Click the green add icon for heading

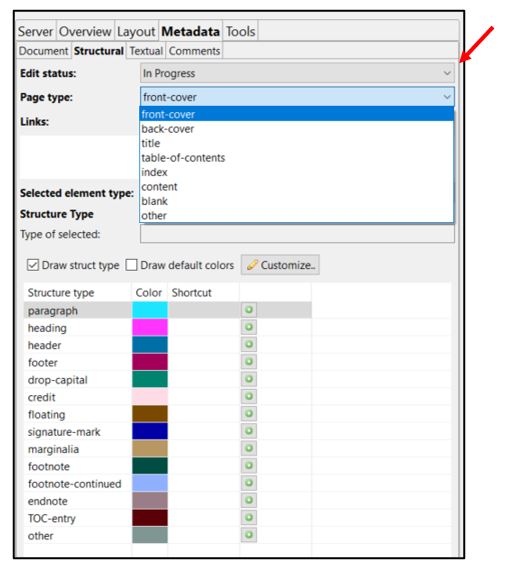(249, 327)
